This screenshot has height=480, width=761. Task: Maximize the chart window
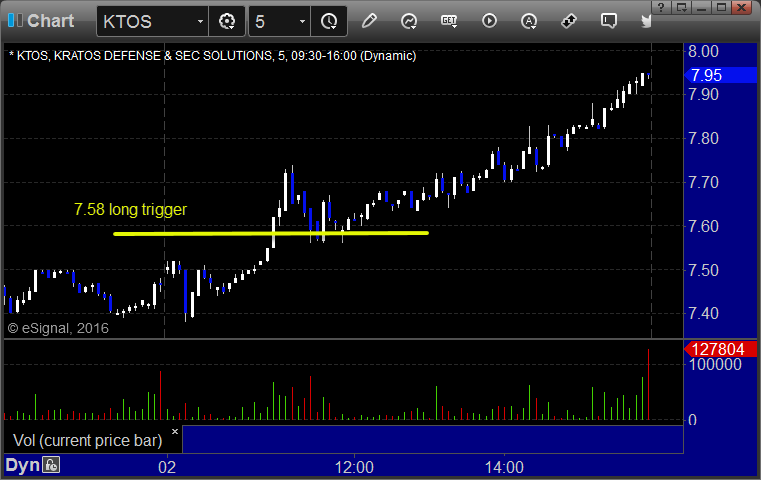click(721, 7)
